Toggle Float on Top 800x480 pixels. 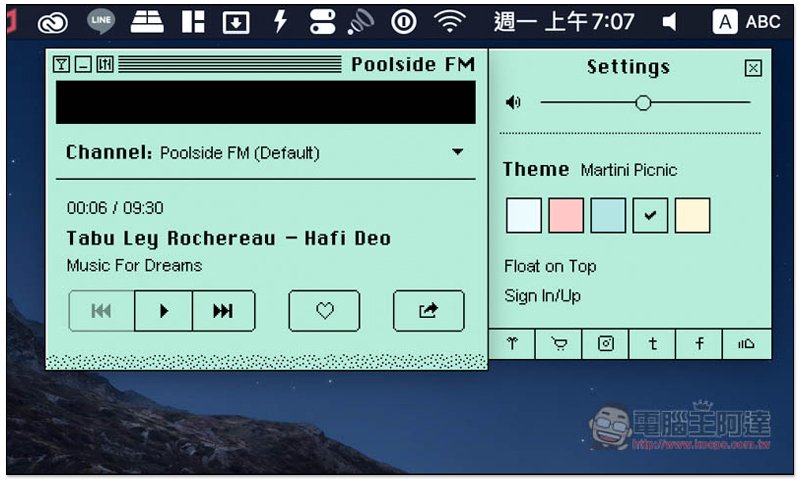coord(550,266)
